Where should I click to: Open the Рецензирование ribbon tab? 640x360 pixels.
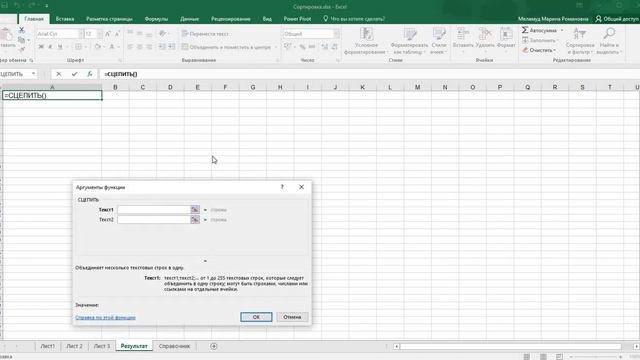coord(231,19)
